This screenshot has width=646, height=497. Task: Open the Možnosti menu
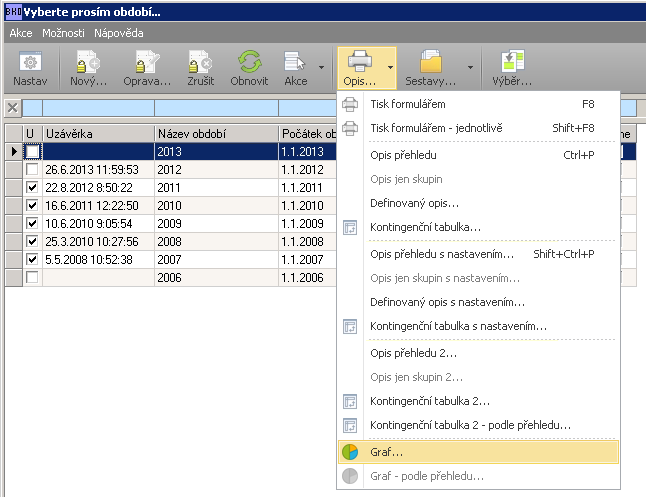tap(63, 33)
